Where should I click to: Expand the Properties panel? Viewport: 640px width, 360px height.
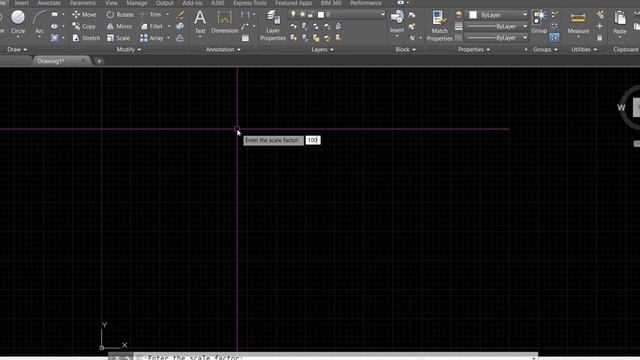(x=473, y=49)
